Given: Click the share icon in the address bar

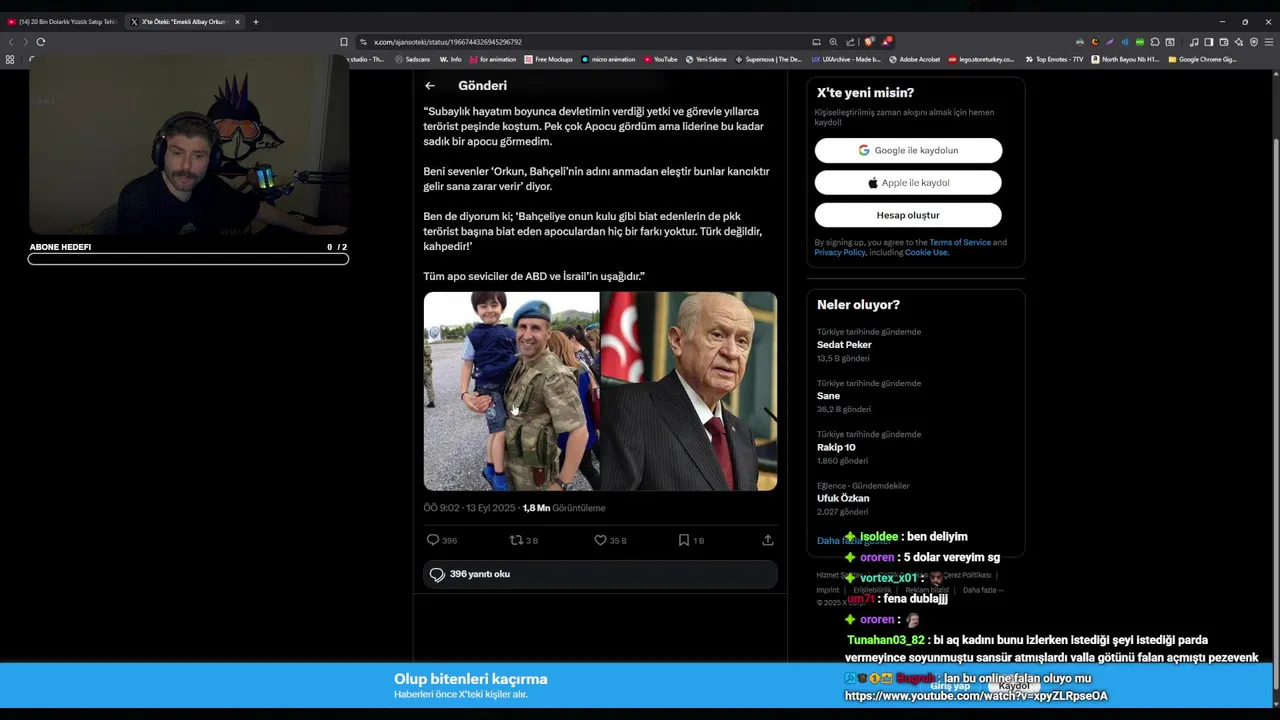Looking at the screenshot, I should [x=850, y=42].
